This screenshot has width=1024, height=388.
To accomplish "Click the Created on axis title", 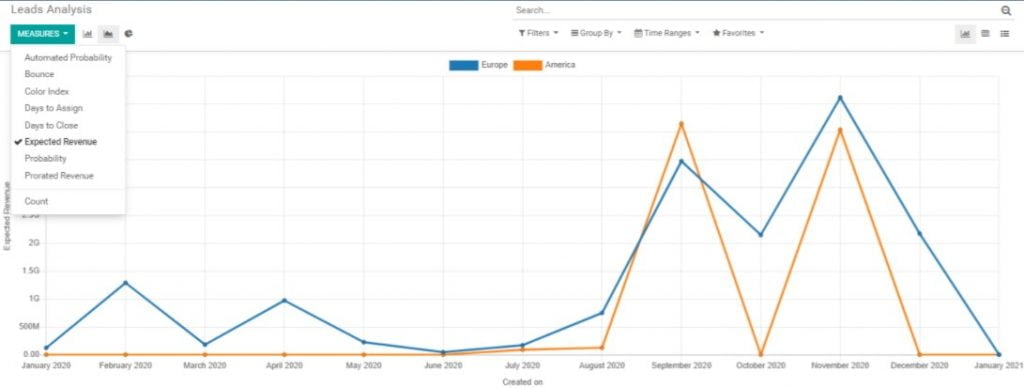I will 522,381.
